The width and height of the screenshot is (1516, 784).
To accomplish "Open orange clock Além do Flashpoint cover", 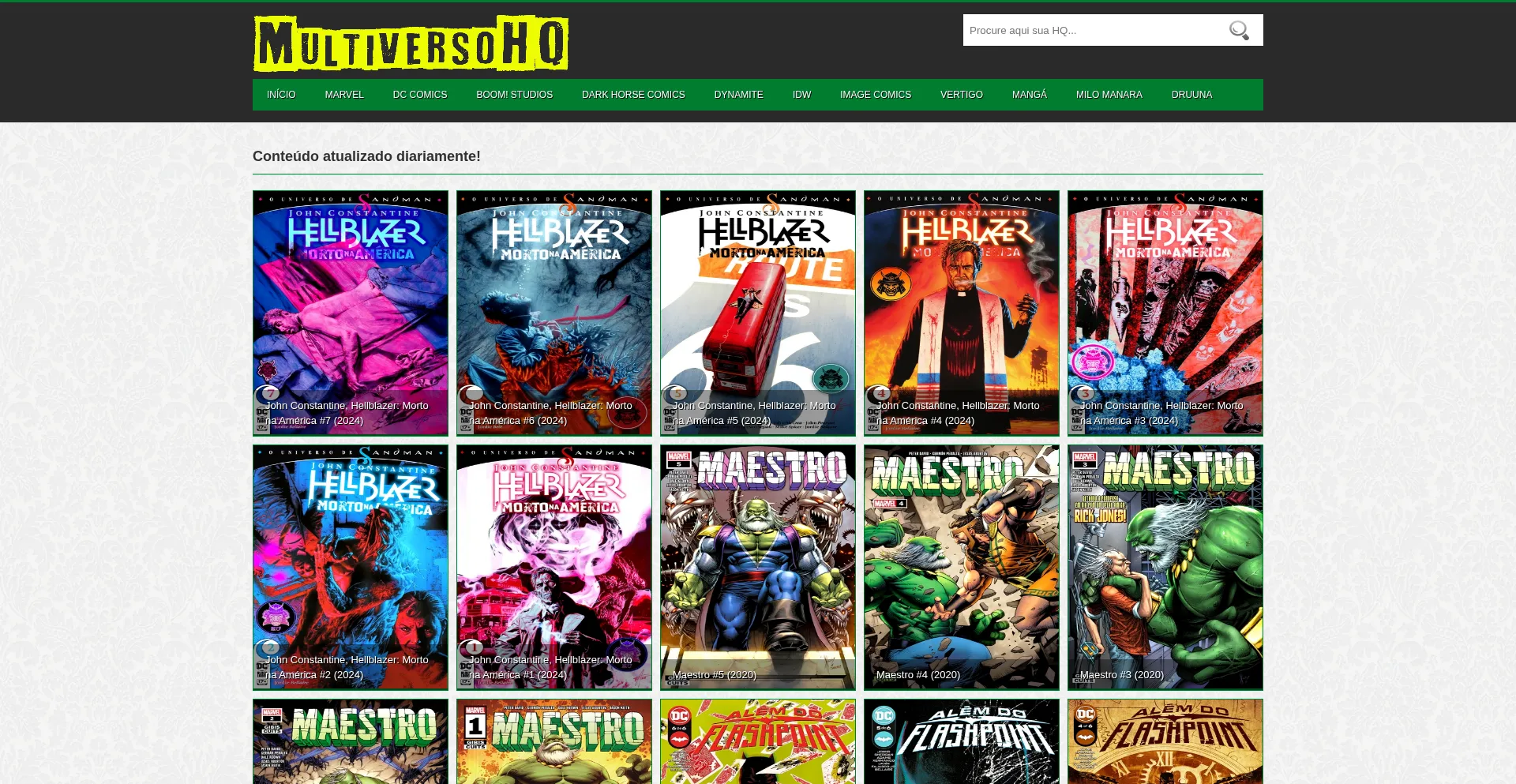I will (x=1165, y=741).
